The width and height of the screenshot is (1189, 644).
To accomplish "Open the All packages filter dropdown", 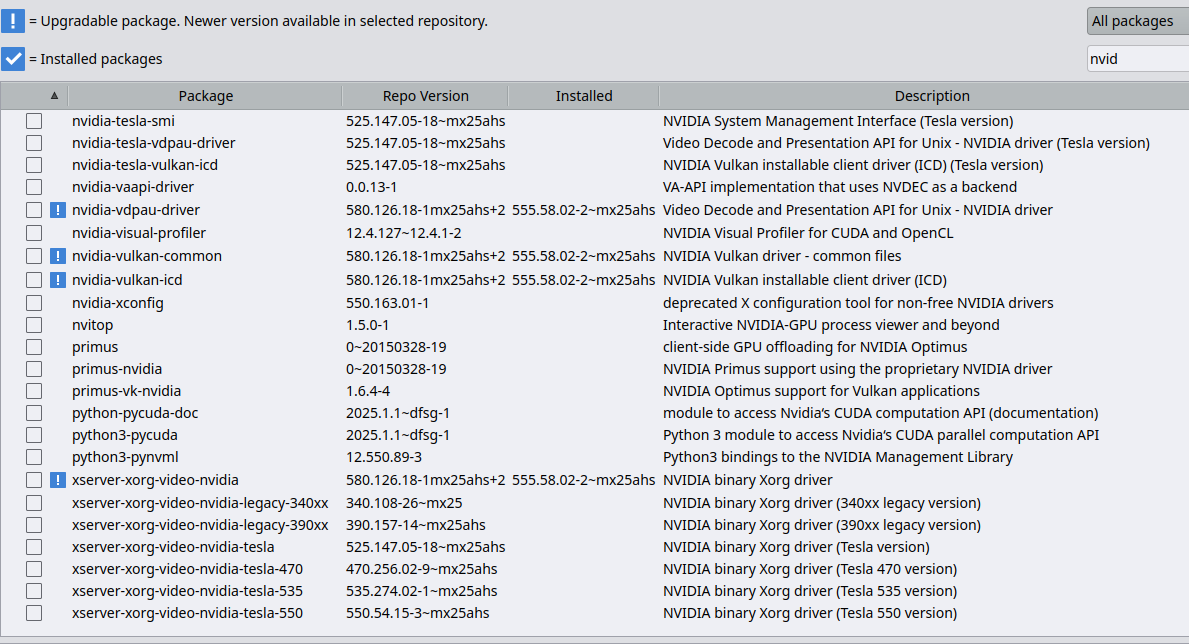I will [1136, 21].
